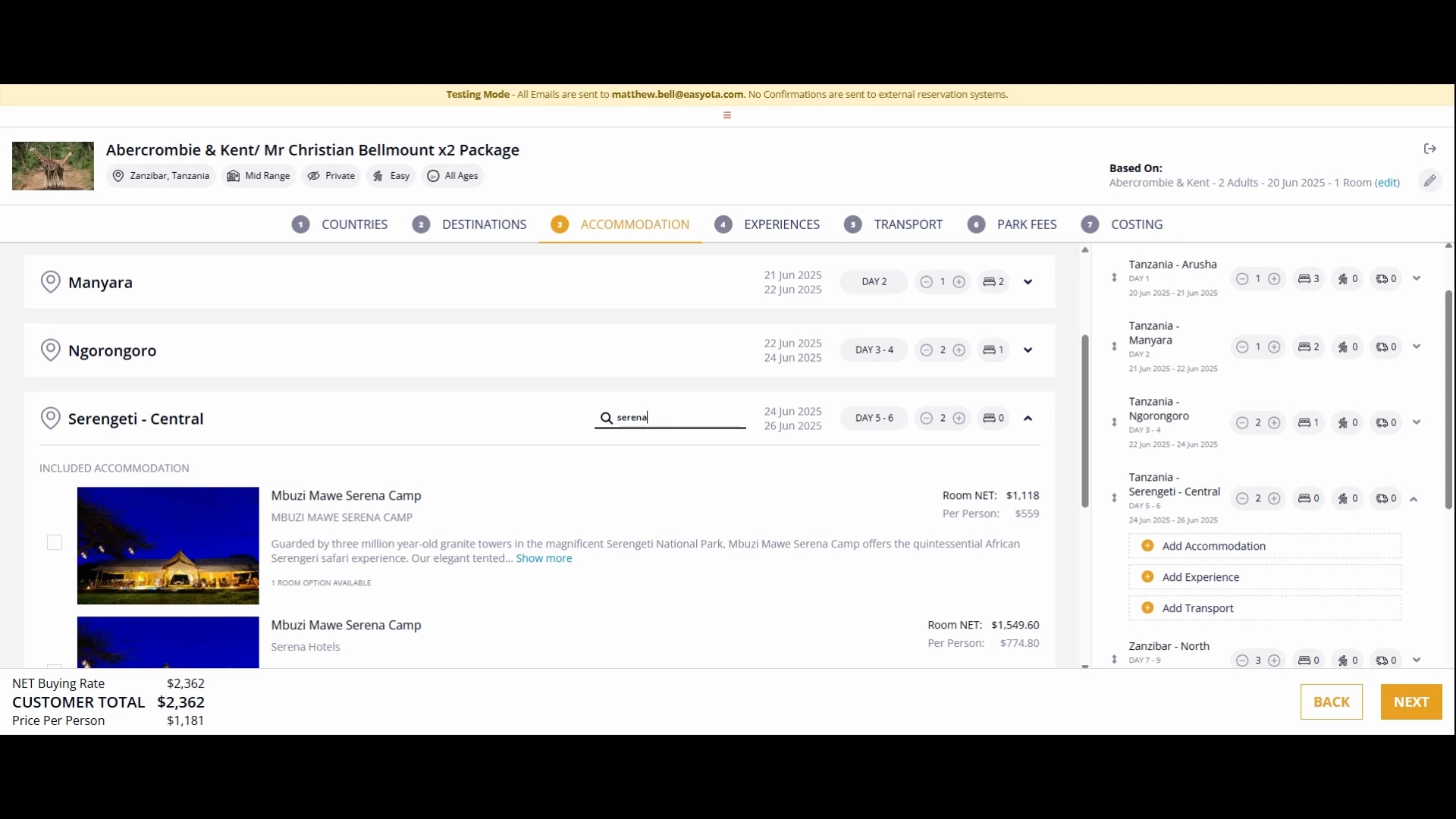Click sidebar accommodation bed icon for Tanzania - Arusha
1456x819 pixels.
[1304, 279]
